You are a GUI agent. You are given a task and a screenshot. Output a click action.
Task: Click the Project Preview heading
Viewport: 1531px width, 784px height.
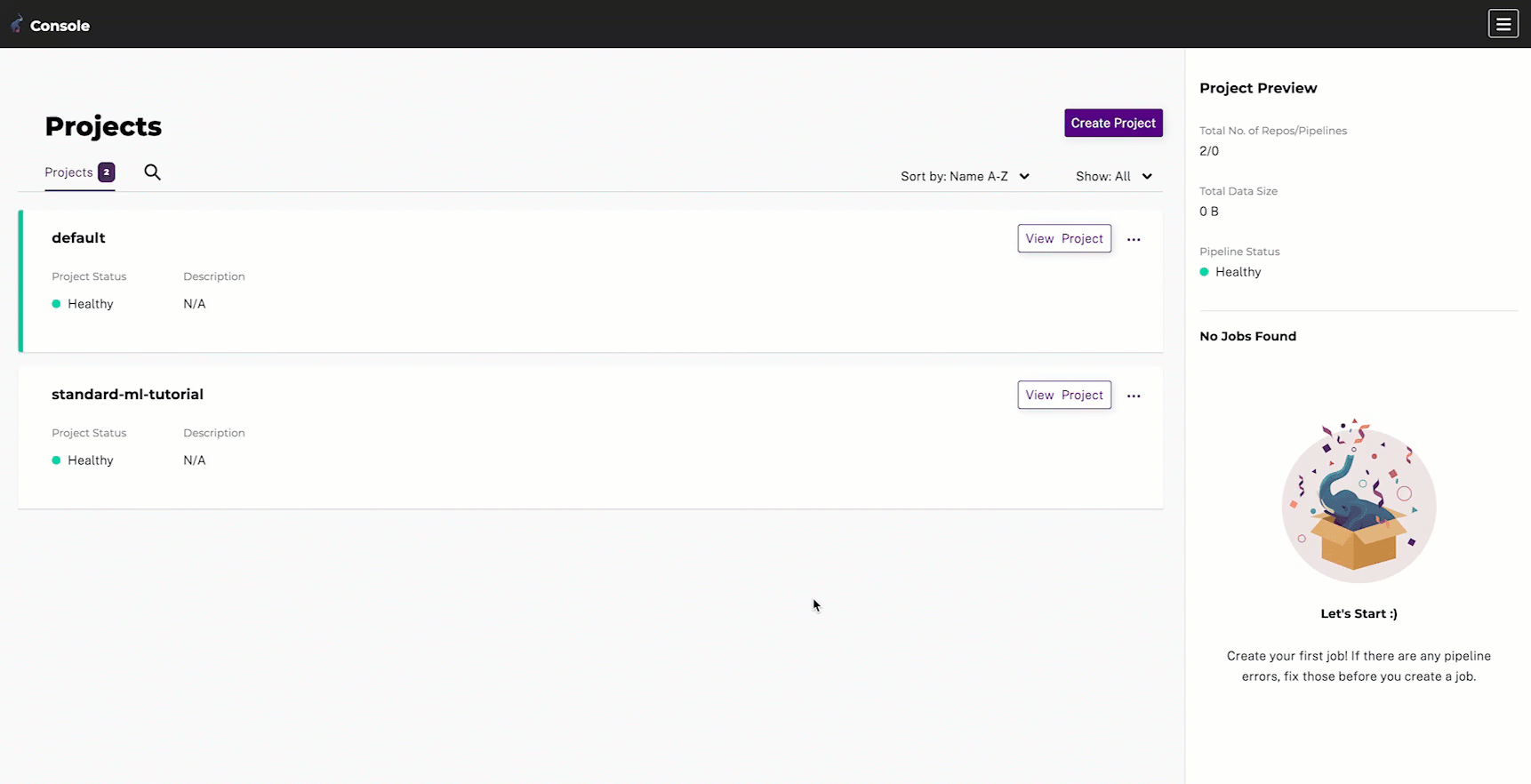1258,88
